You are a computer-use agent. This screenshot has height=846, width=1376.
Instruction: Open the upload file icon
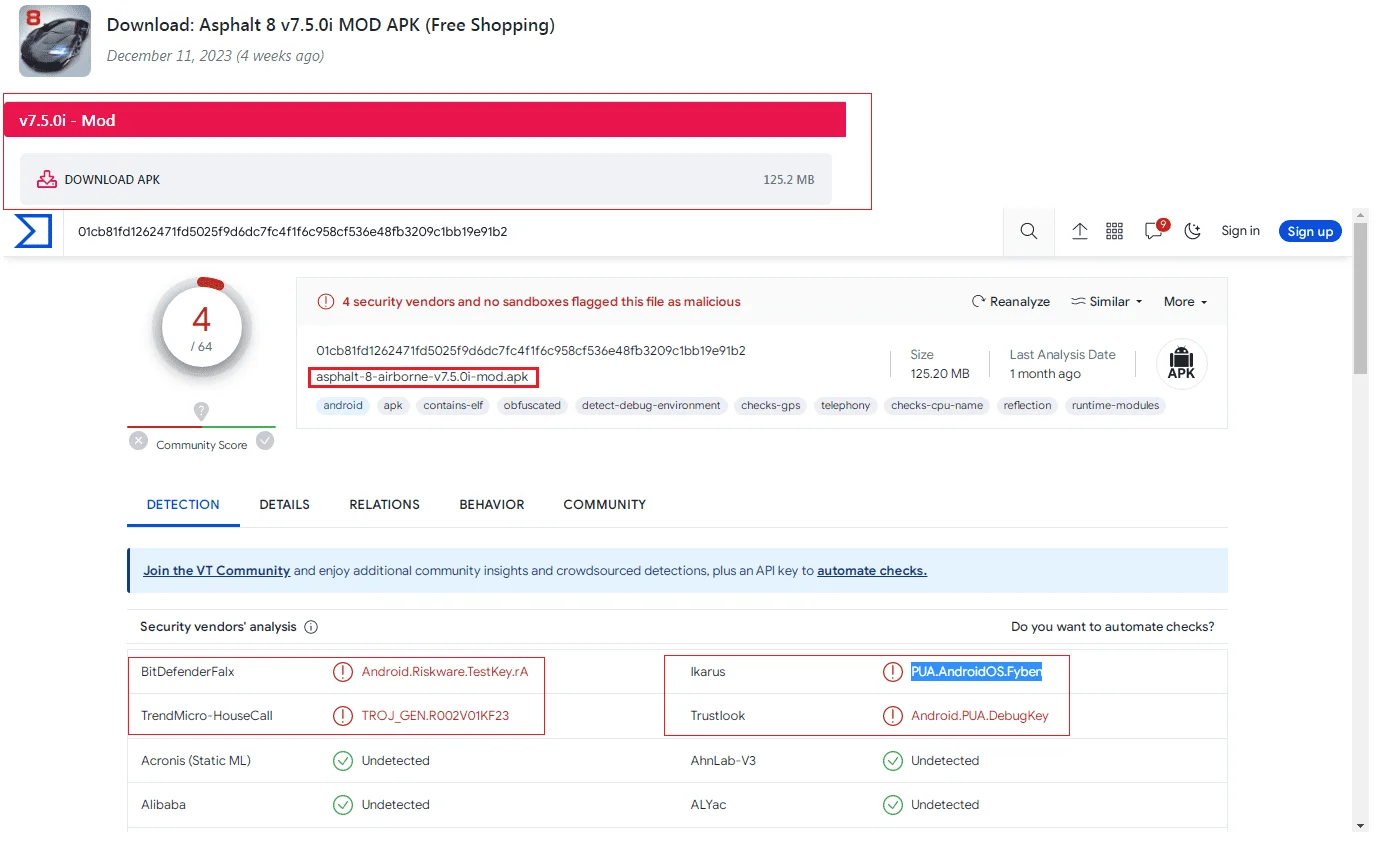pos(1080,231)
